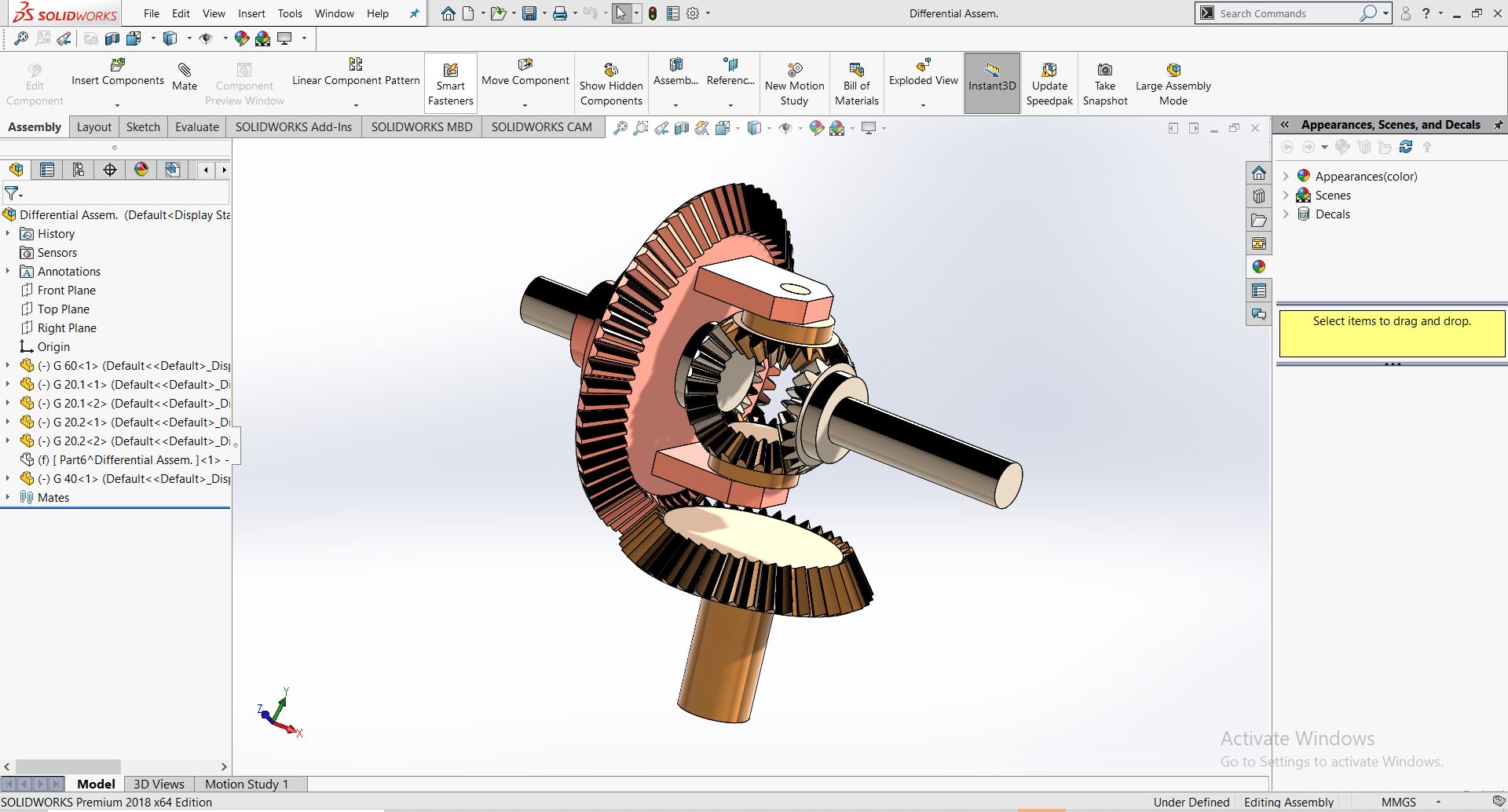
Task: Expand the History tree node
Action: coord(8,233)
